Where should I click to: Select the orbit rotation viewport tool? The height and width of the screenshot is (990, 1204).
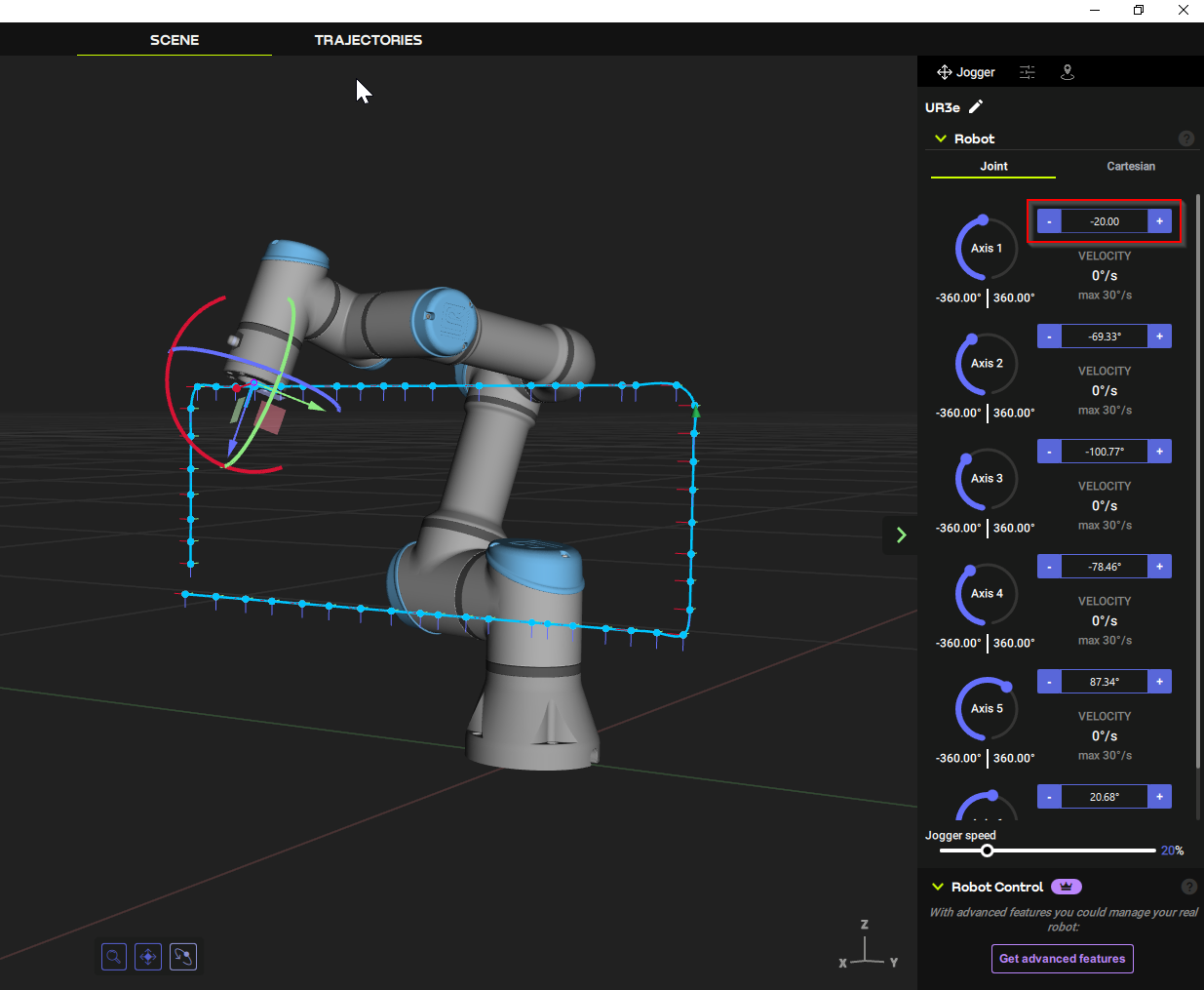click(x=183, y=957)
